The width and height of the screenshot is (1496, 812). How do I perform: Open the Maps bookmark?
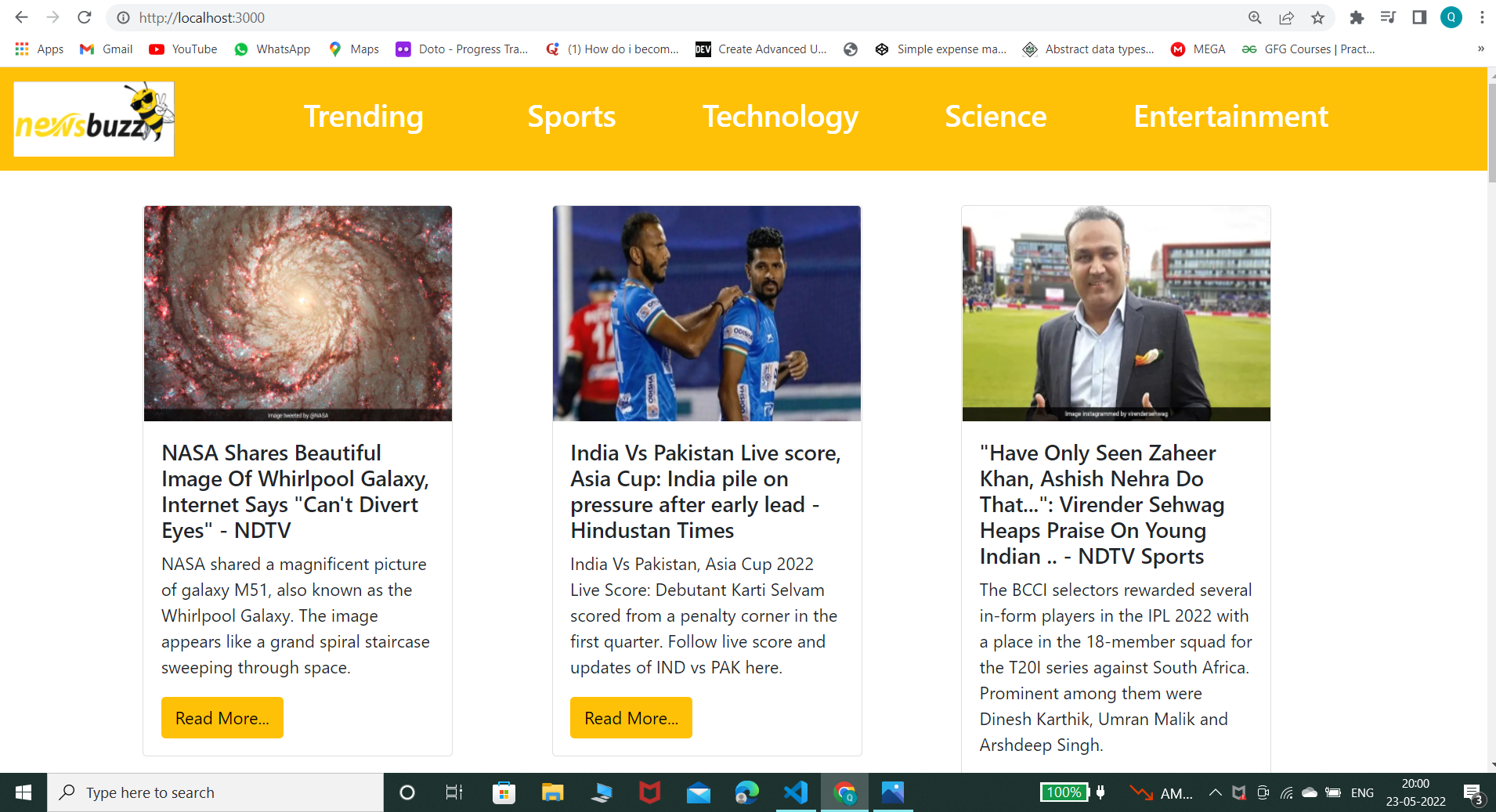coord(354,49)
